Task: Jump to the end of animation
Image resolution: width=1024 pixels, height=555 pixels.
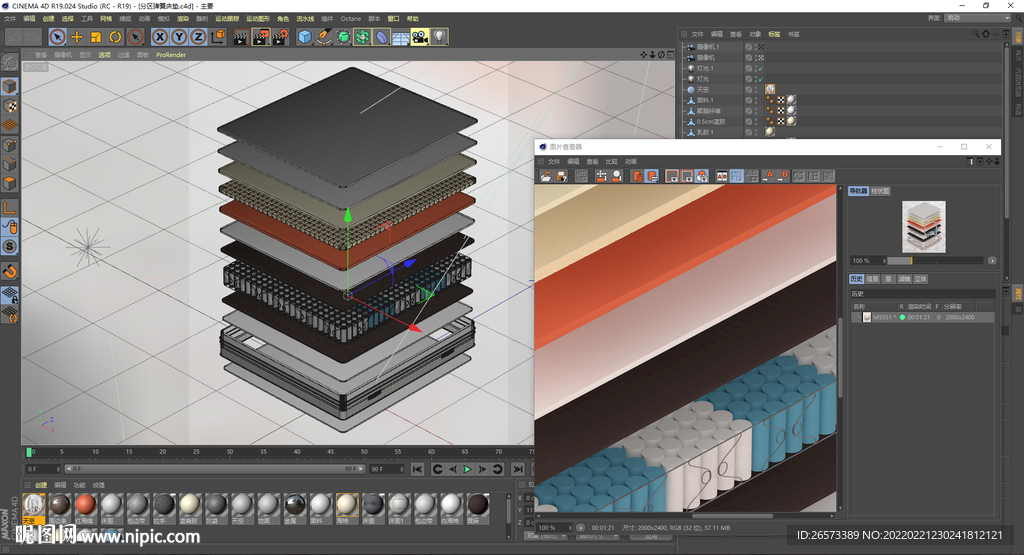Action: pyautogui.click(x=518, y=469)
